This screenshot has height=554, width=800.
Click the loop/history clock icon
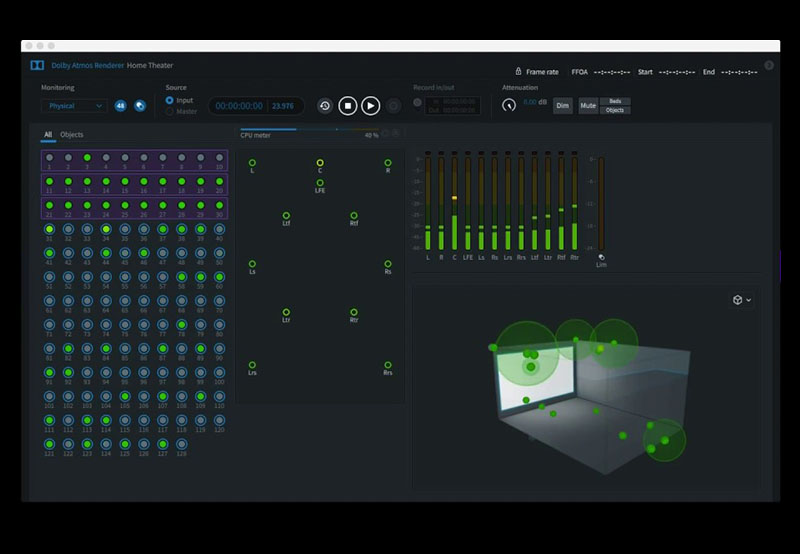[325, 105]
